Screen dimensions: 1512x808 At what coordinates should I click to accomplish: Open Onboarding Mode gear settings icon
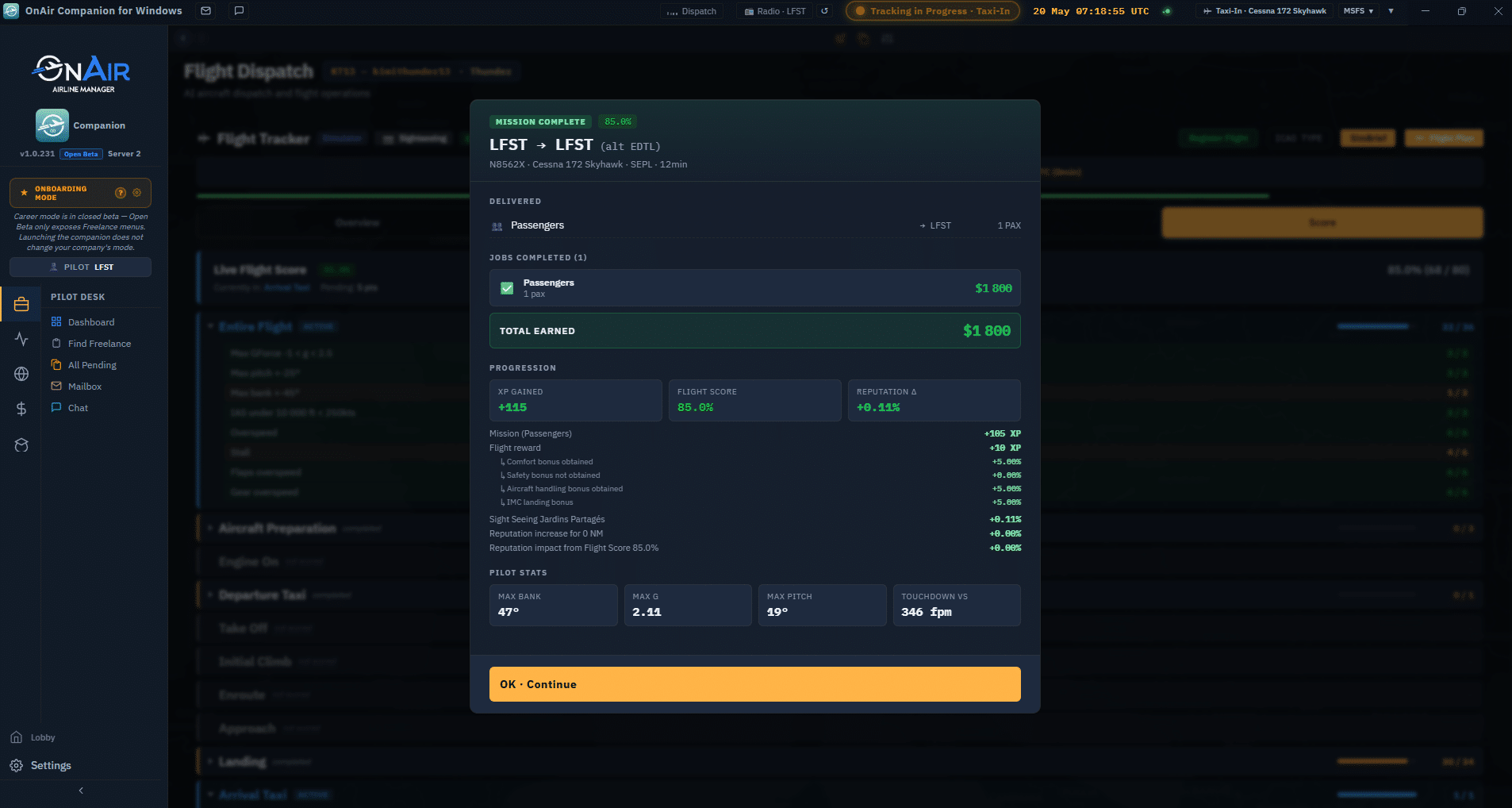(136, 193)
